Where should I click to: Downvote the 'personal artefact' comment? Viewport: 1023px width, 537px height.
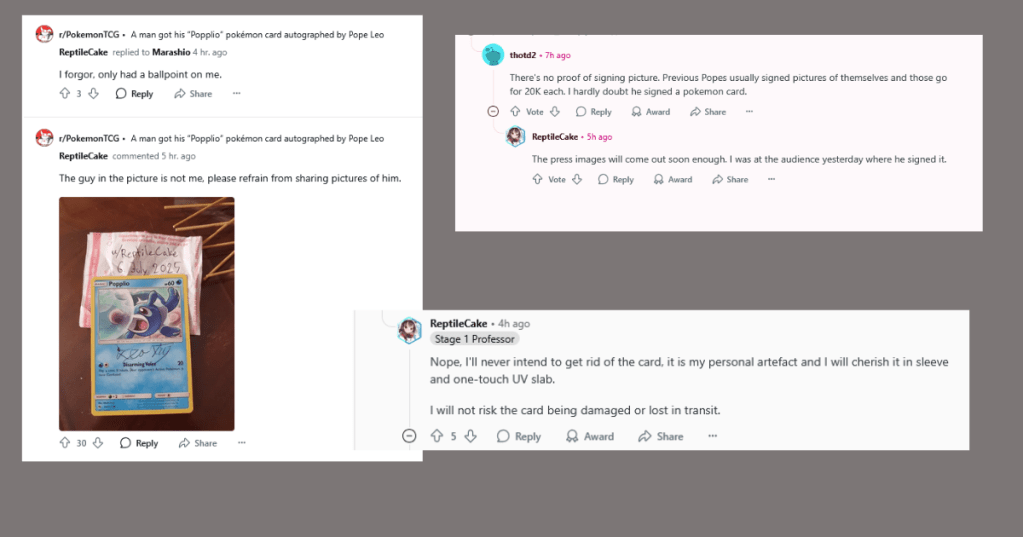point(471,436)
